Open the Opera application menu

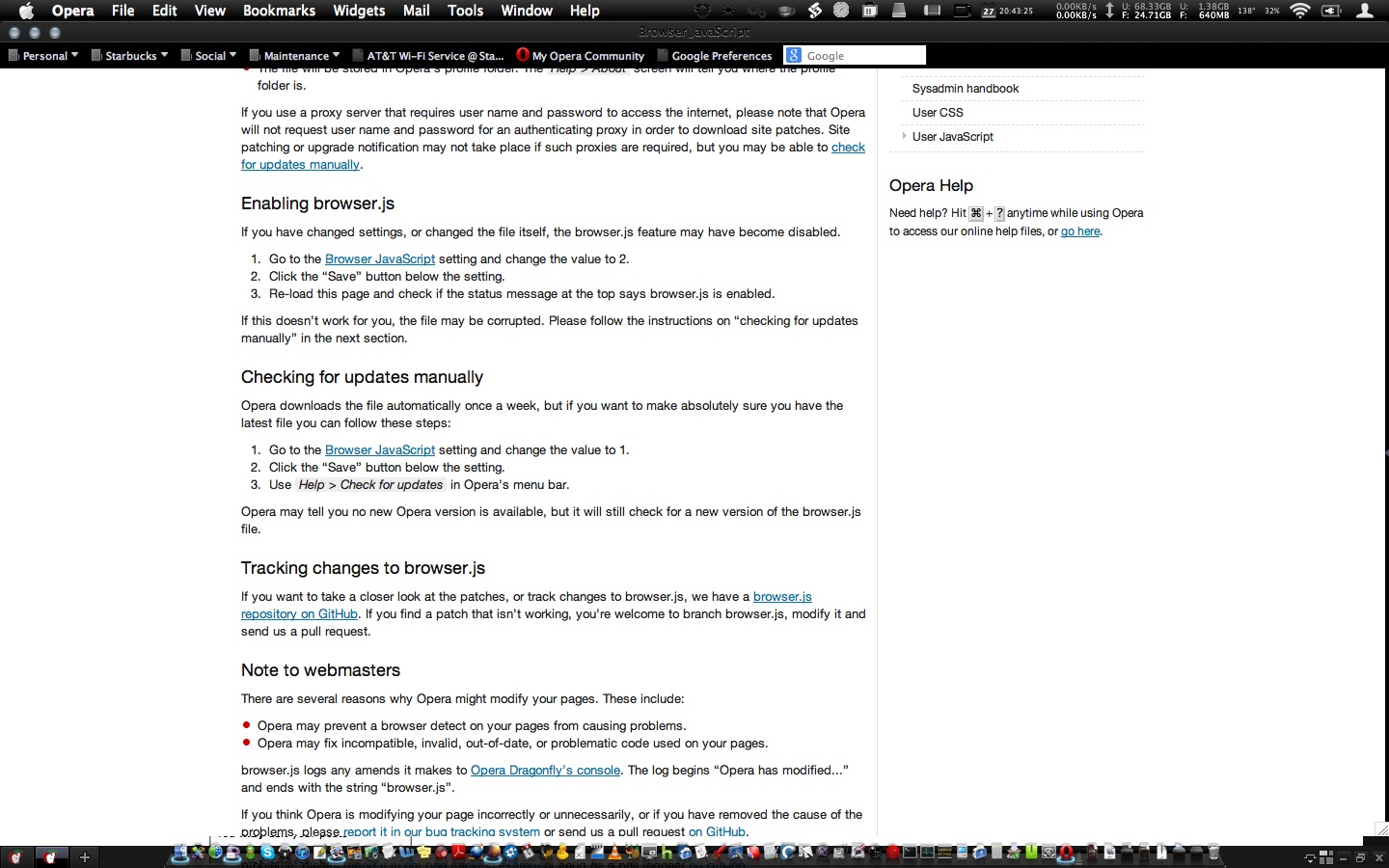click(x=73, y=11)
